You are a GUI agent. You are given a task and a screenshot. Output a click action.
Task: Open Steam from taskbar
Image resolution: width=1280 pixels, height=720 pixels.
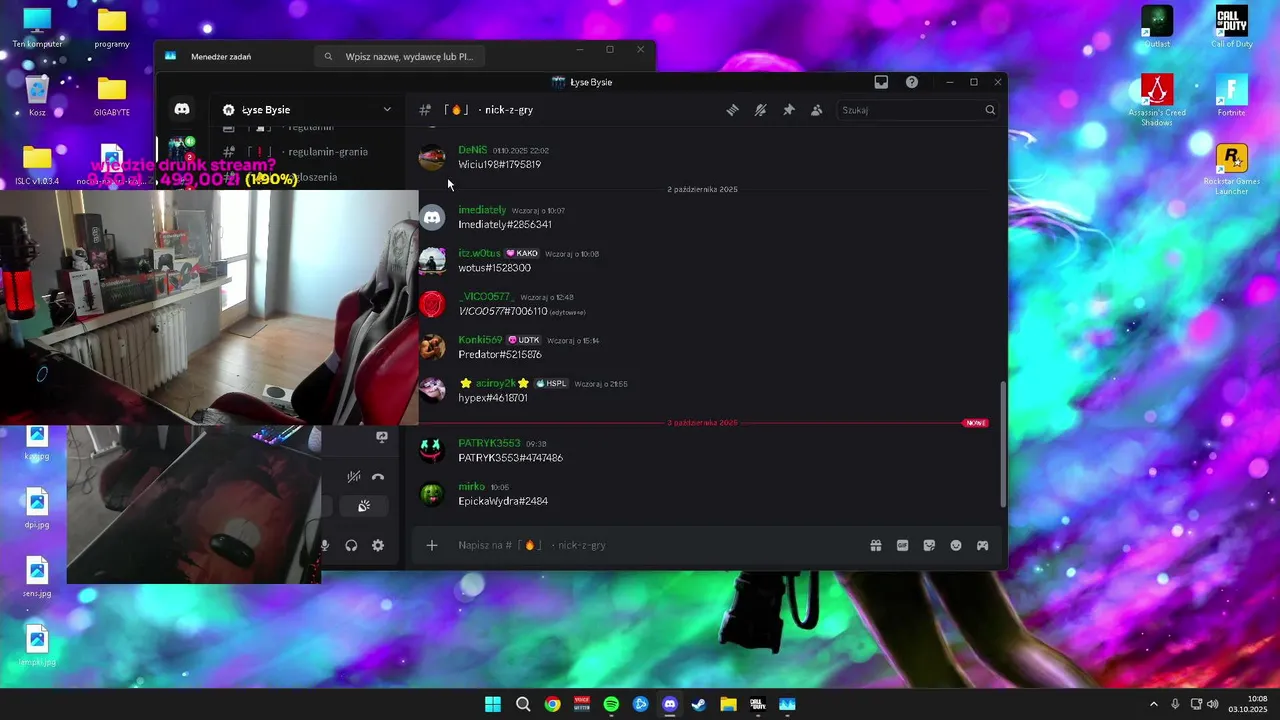coord(699,704)
